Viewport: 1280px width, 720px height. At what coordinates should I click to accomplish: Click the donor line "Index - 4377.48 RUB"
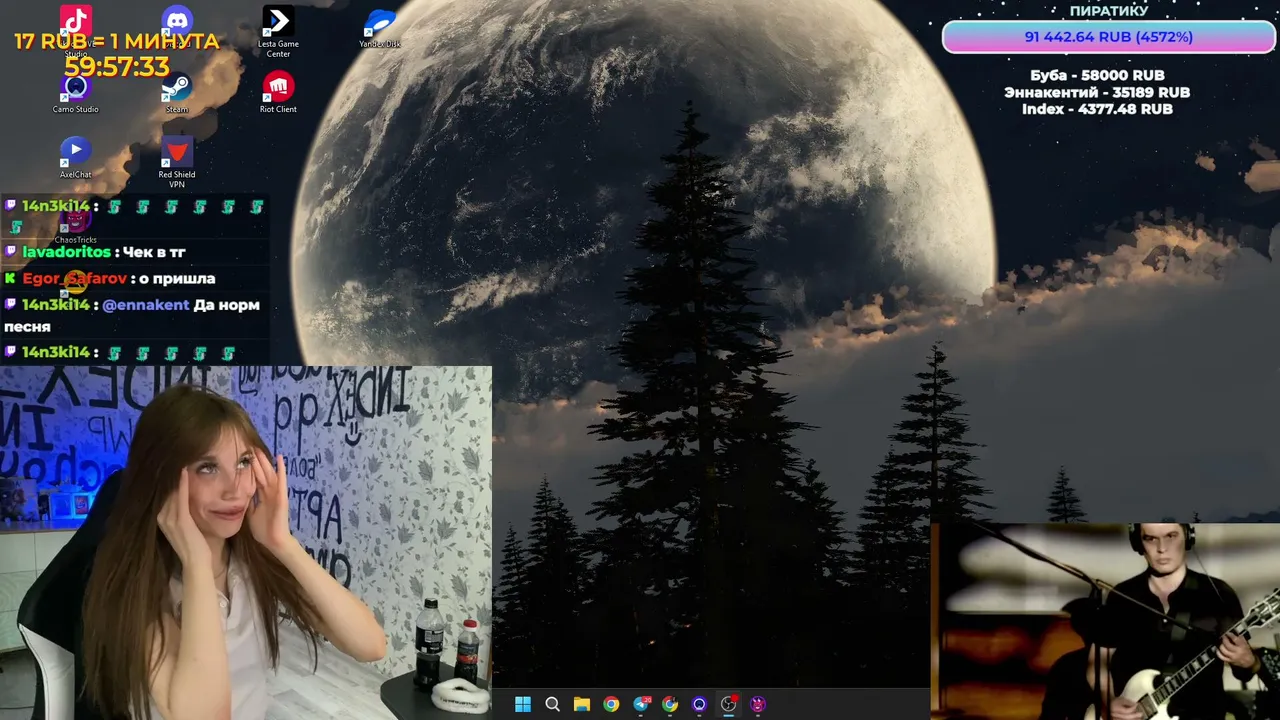click(x=1097, y=109)
